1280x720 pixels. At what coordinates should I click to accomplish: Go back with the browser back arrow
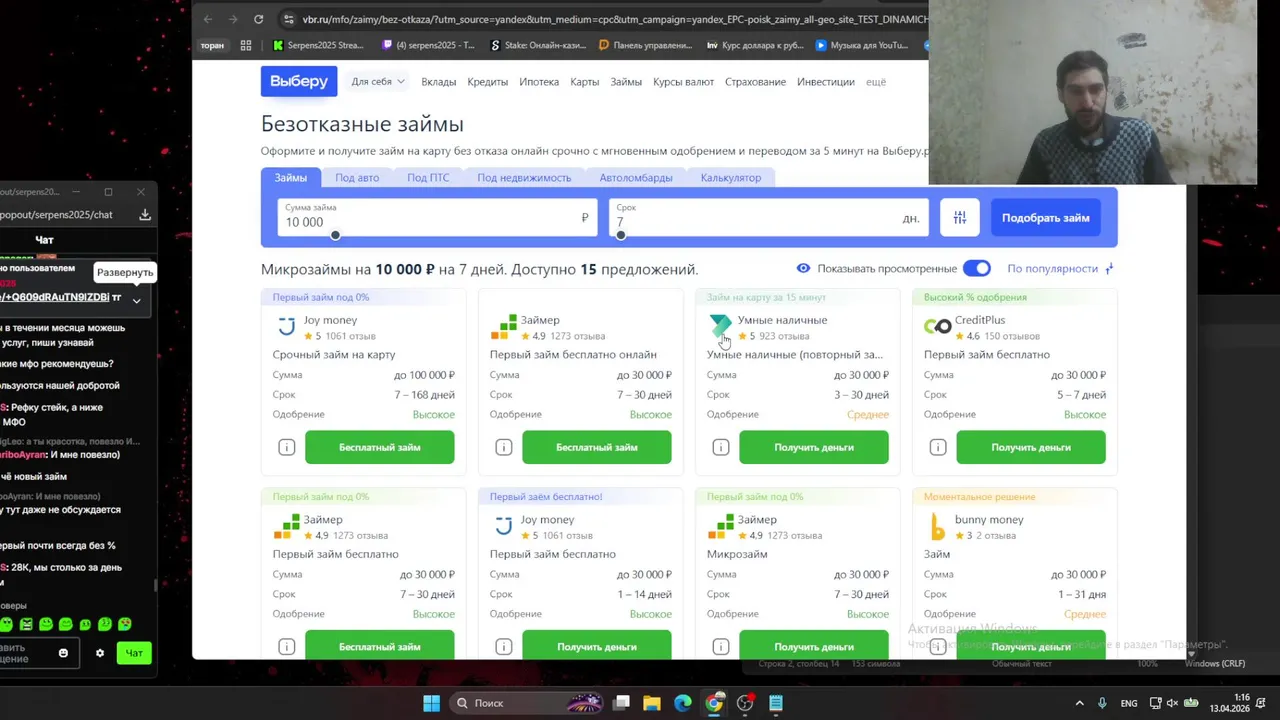[208, 19]
